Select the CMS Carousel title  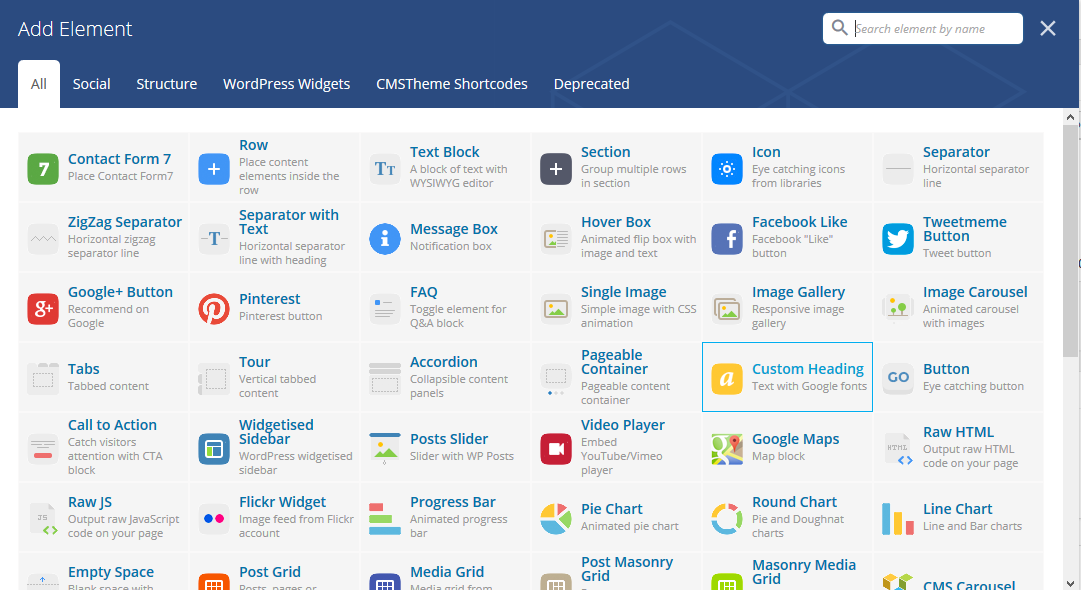pos(969,585)
